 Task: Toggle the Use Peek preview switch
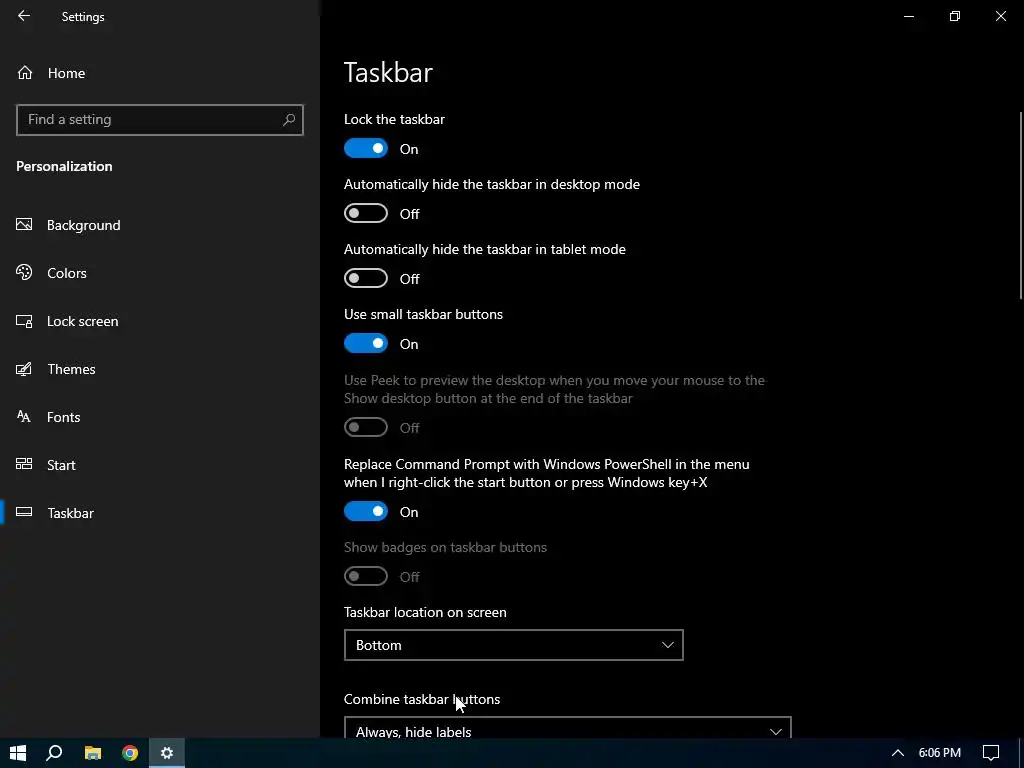(366, 427)
